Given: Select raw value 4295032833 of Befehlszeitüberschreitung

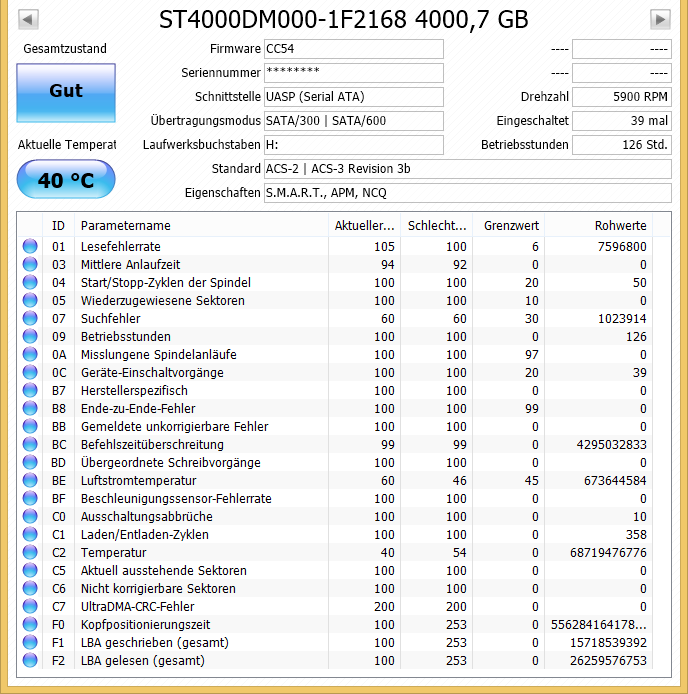Looking at the screenshot, I should pos(611,444).
